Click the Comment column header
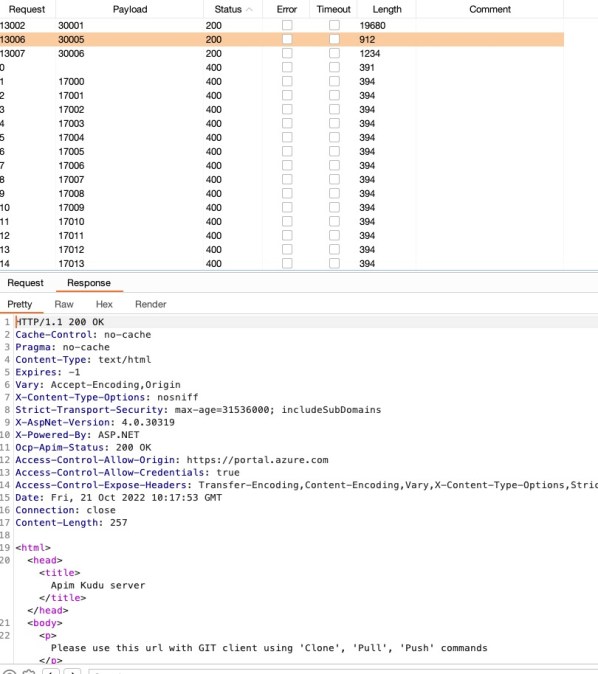This screenshot has width=598, height=674. [490, 9]
